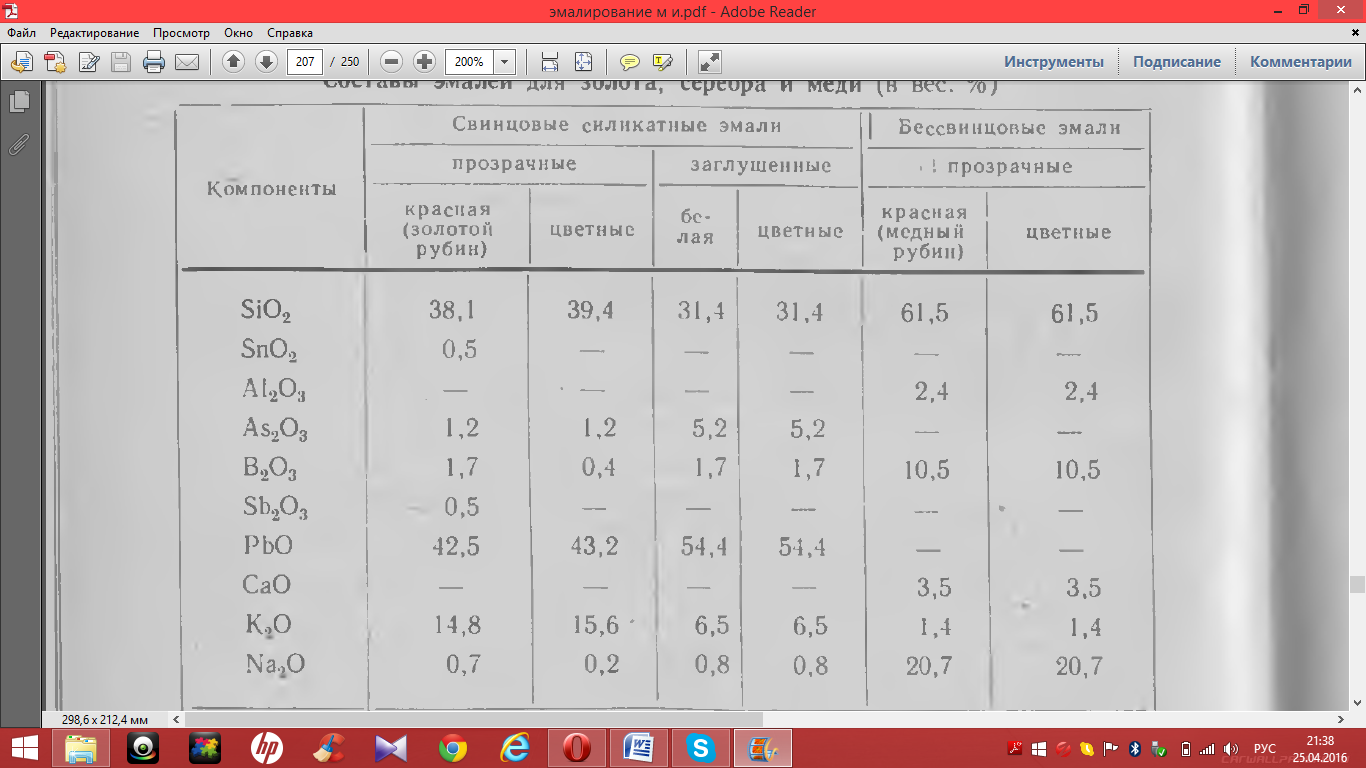Open the Комментарии pane
This screenshot has height=768, width=1366.
click(1301, 62)
